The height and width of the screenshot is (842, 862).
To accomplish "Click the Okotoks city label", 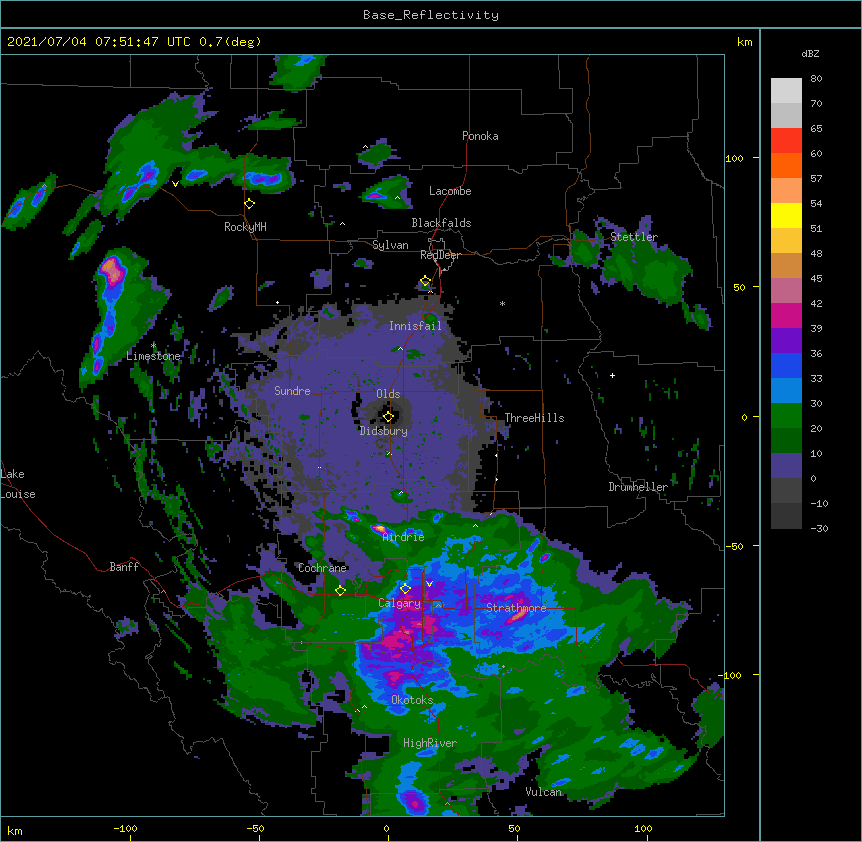I will coord(412,700).
